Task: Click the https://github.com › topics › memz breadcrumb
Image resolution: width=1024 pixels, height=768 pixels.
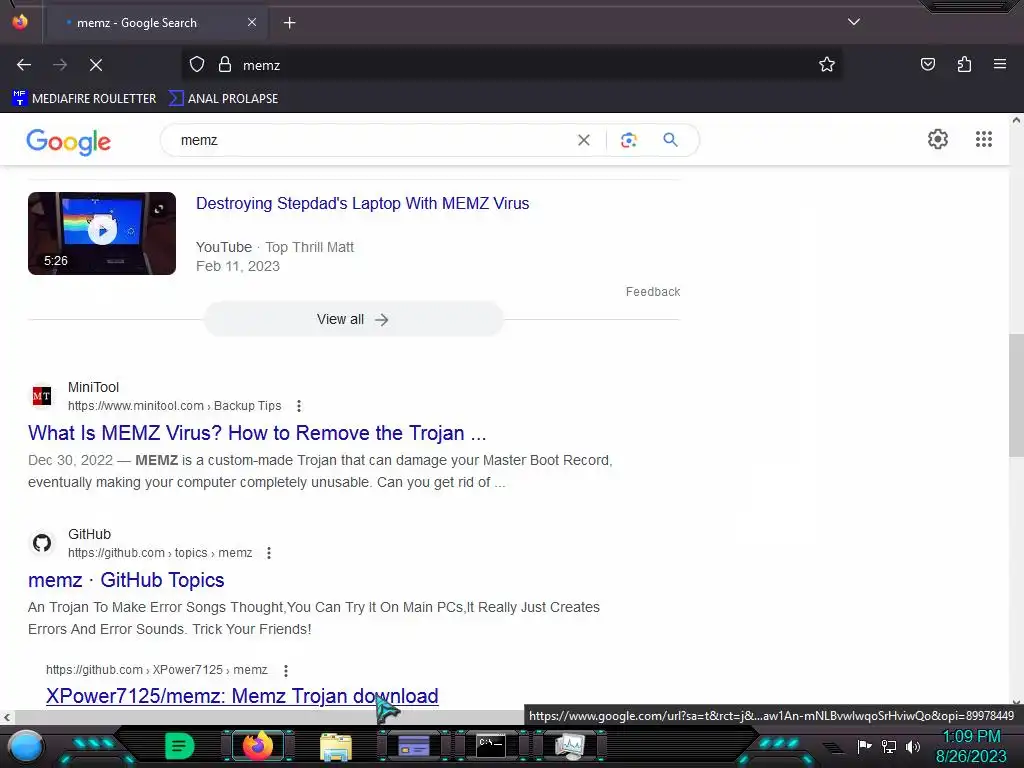Action: coord(160,552)
